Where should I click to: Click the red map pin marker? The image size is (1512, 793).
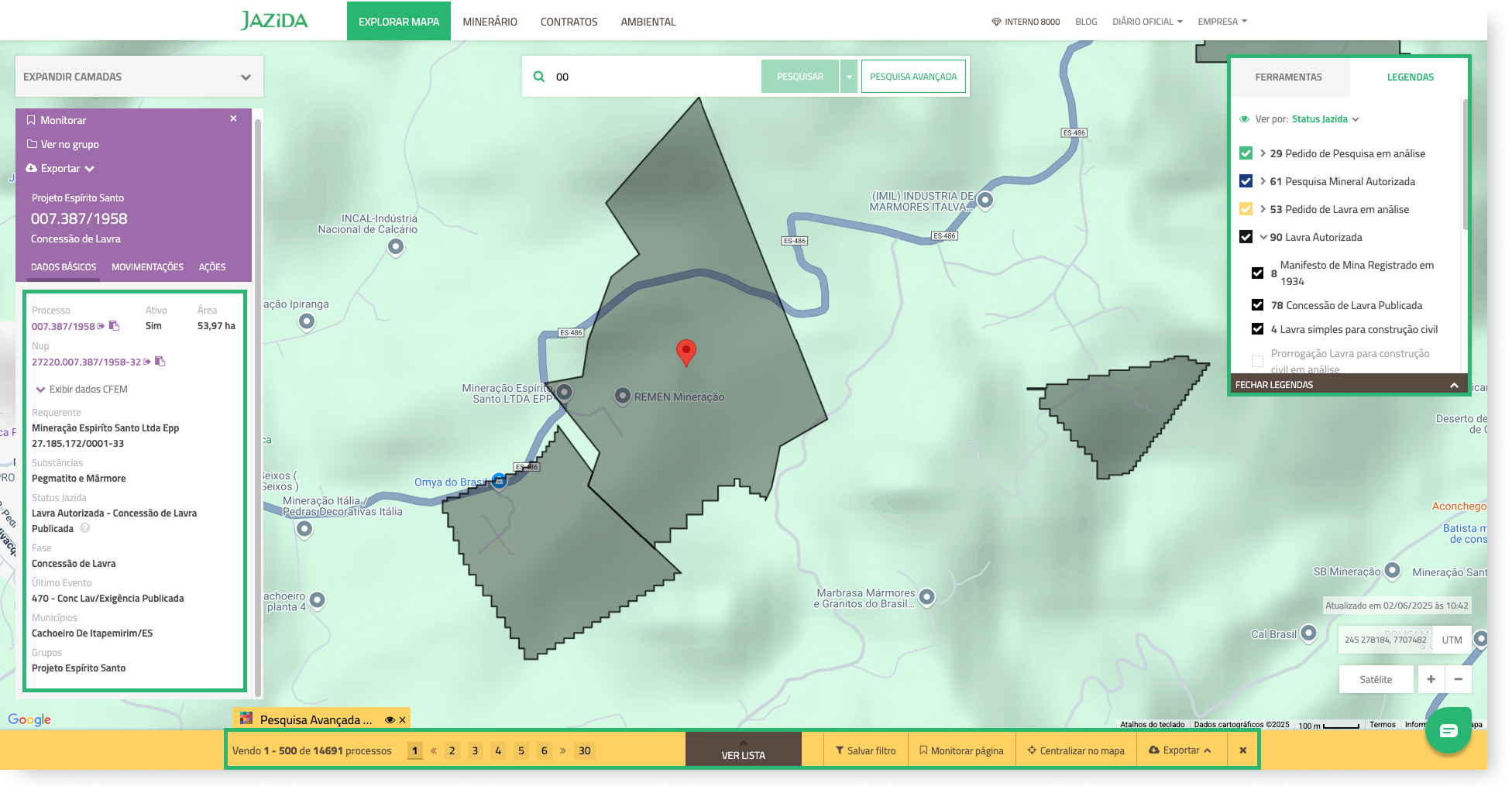click(686, 352)
